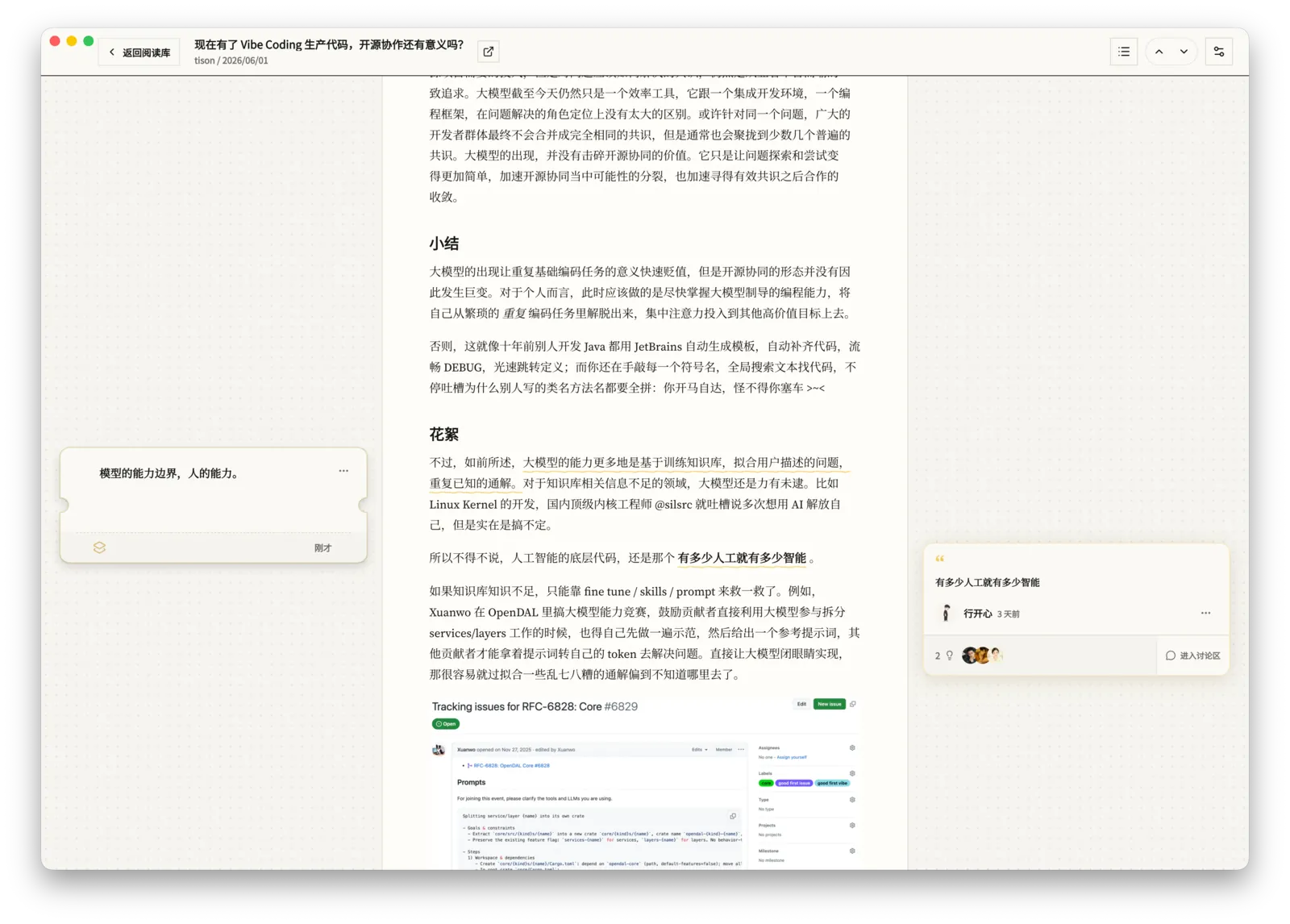Click the 3 天前 timestamp

coord(1008,614)
